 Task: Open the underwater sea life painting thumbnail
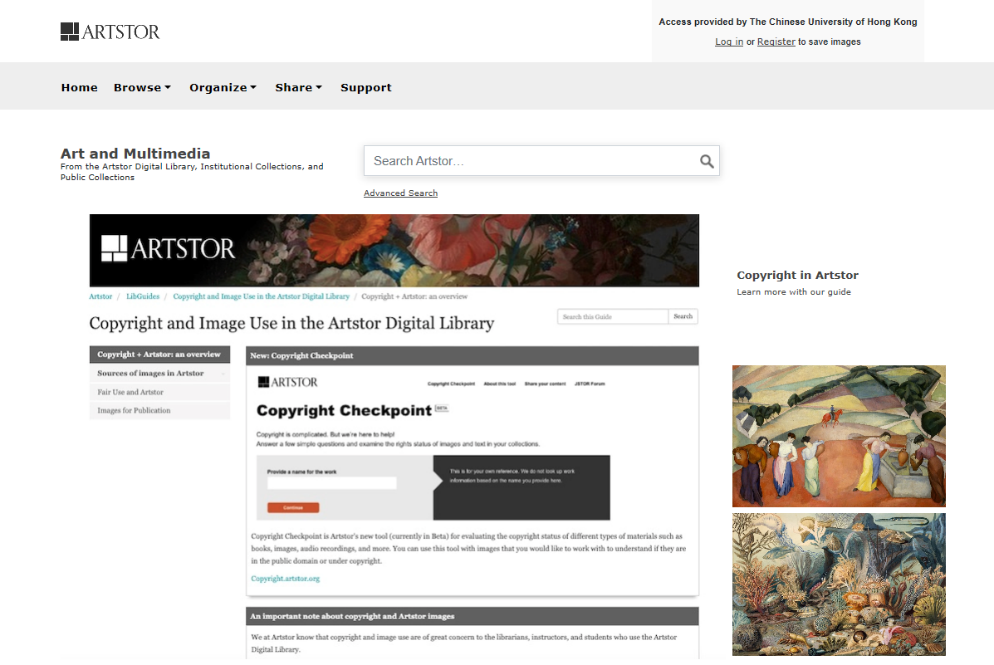click(839, 584)
